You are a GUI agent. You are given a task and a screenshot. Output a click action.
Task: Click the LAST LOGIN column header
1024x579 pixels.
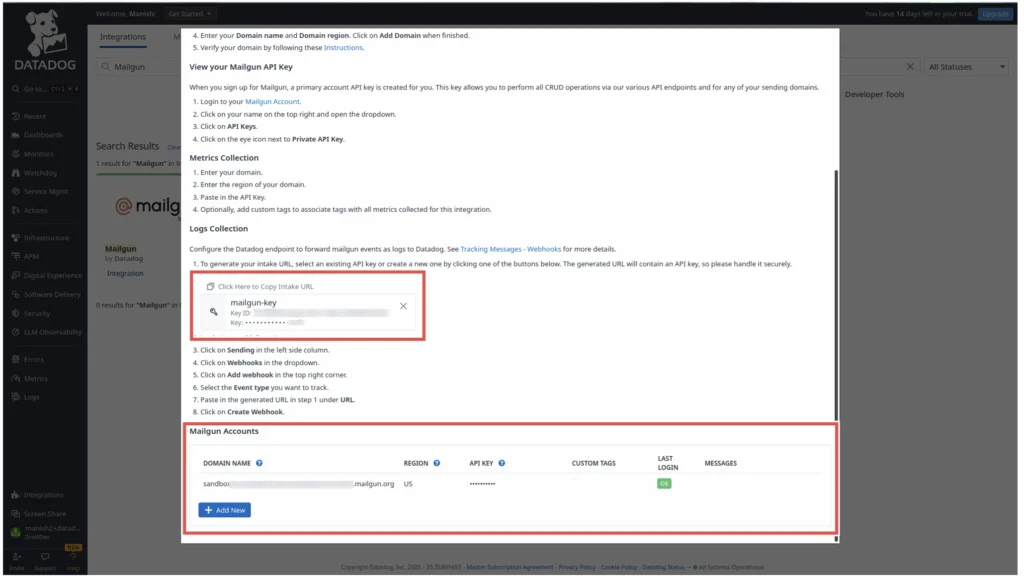667,463
